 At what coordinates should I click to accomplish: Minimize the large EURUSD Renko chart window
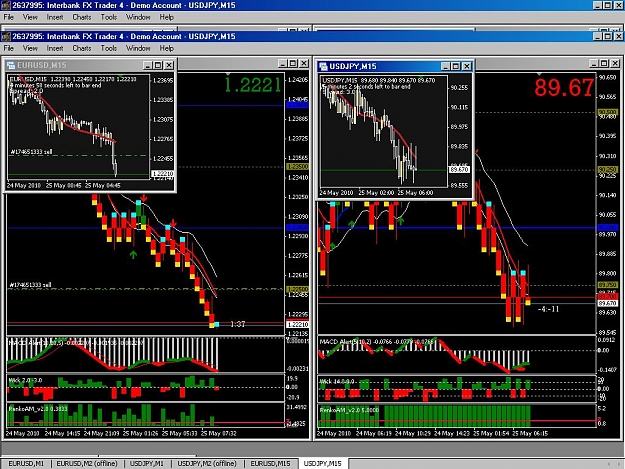click(x=283, y=63)
